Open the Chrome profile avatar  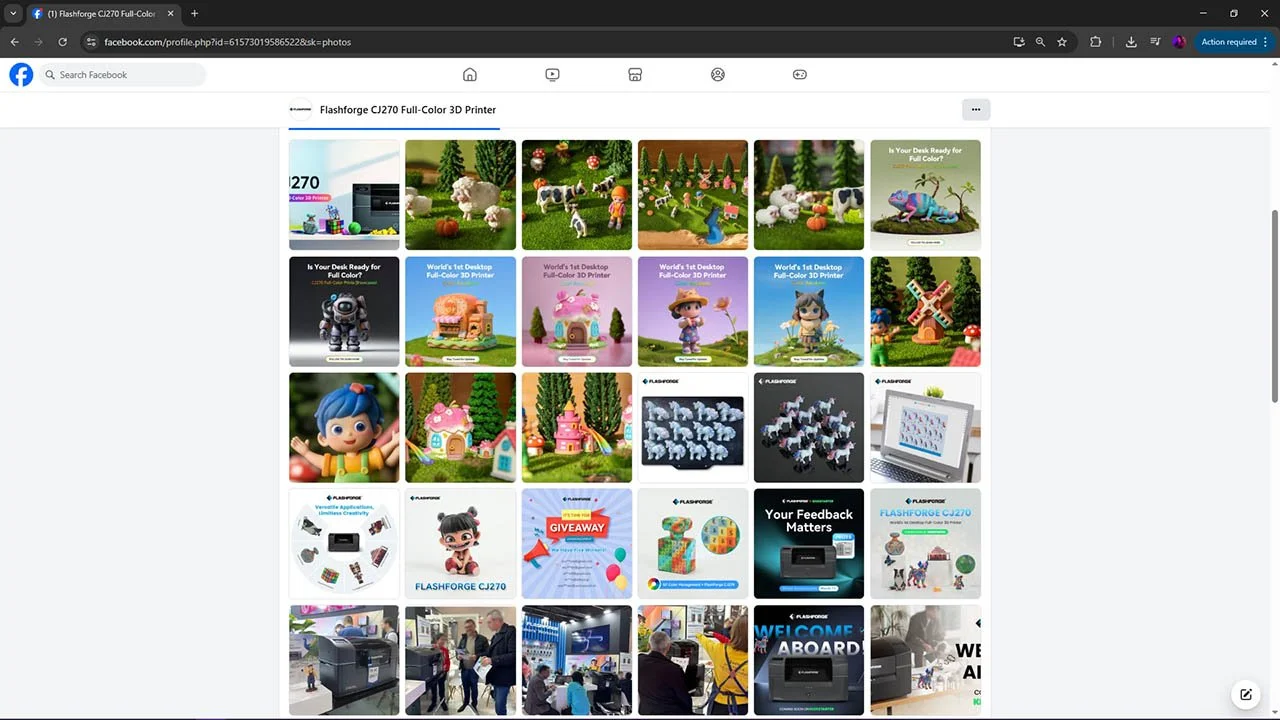click(x=1179, y=42)
